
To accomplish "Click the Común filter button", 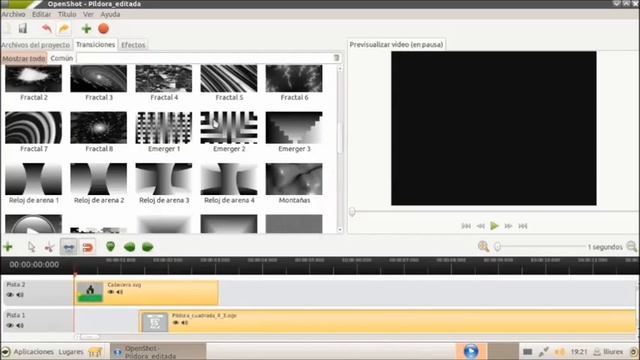I will pos(62,58).
